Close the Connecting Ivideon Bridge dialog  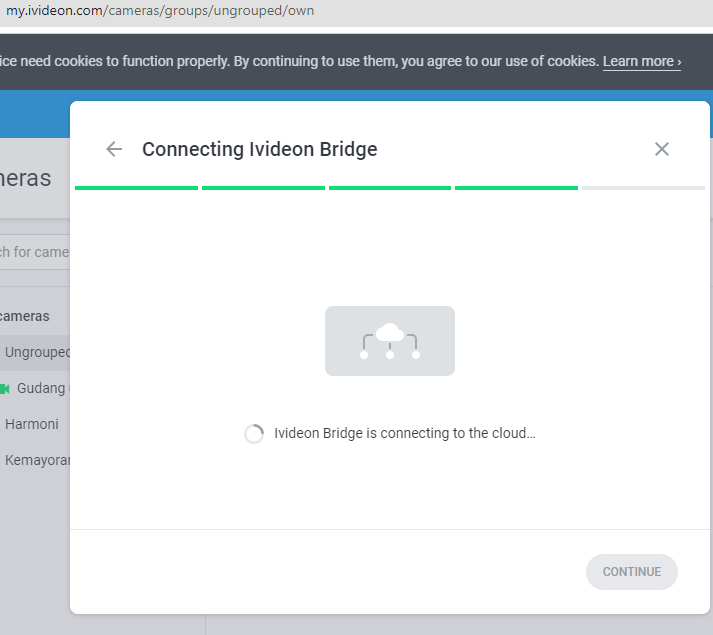click(662, 149)
